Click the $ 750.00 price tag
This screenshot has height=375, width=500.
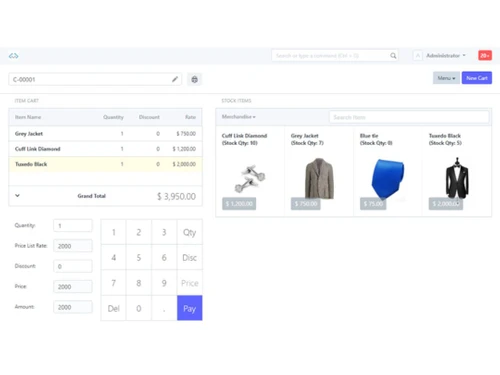click(x=306, y=204)
